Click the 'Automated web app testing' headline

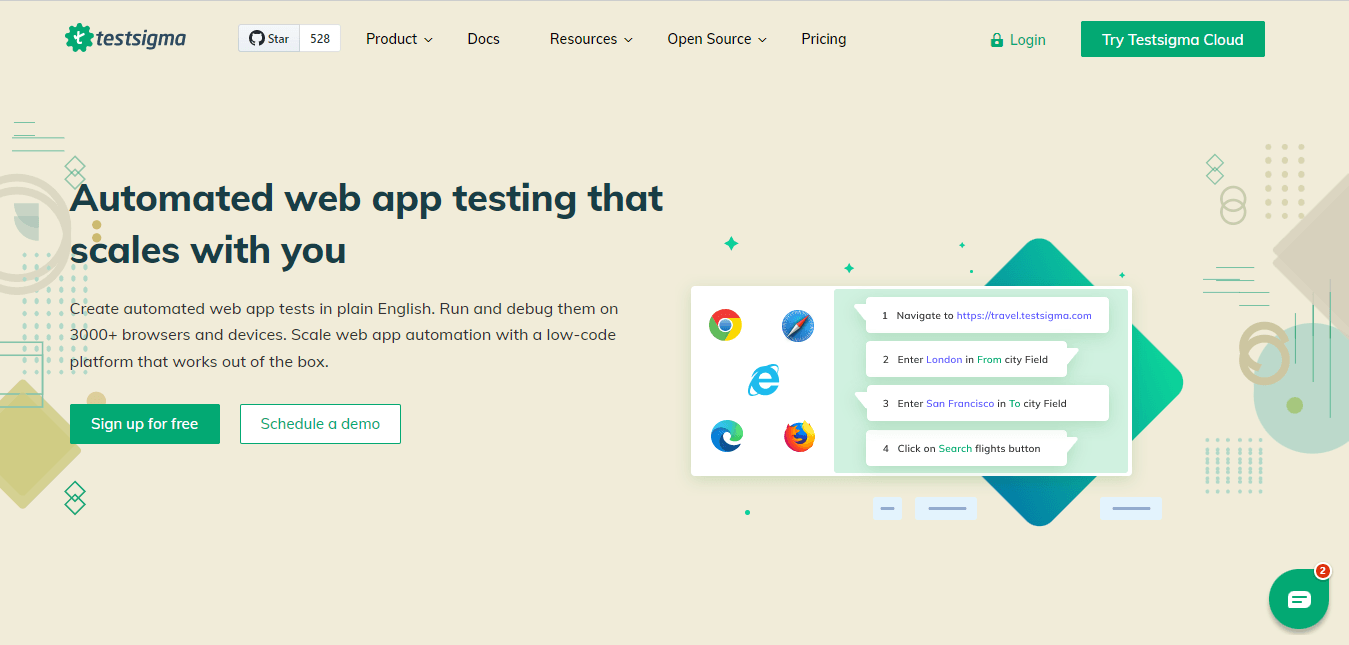point(367,223)
